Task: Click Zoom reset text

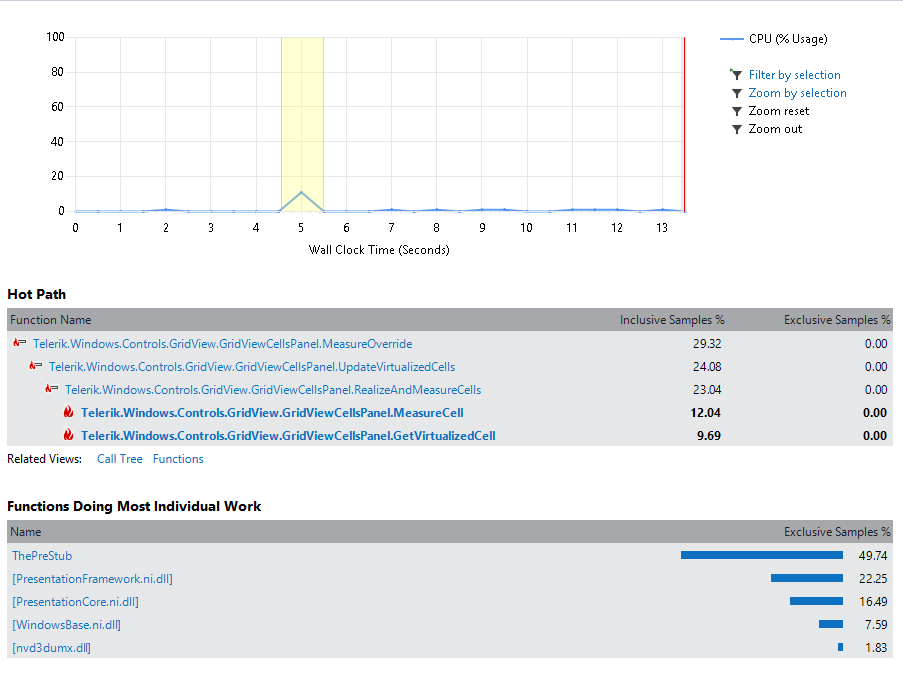Action: tap(779, 111)
